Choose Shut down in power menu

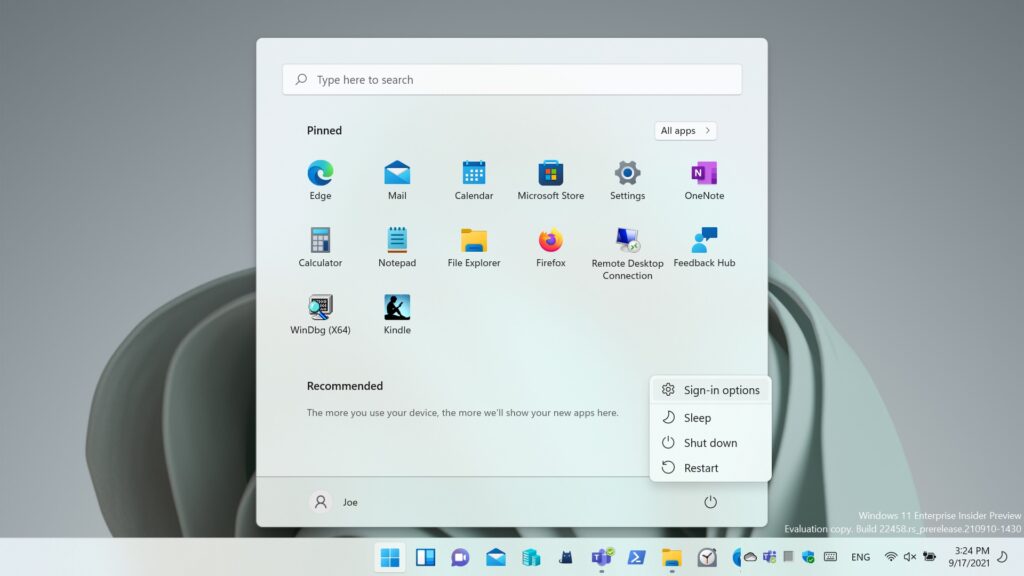pos(710,443)
